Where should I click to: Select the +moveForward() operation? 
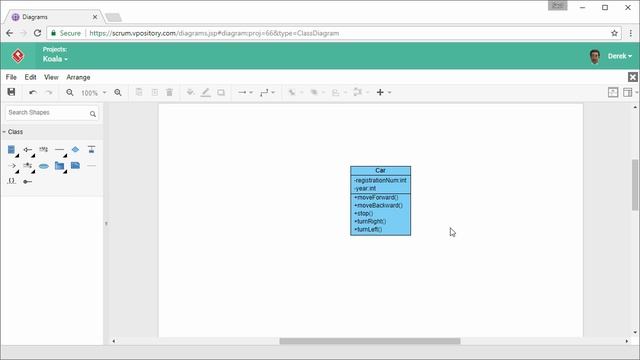[376, 198]
